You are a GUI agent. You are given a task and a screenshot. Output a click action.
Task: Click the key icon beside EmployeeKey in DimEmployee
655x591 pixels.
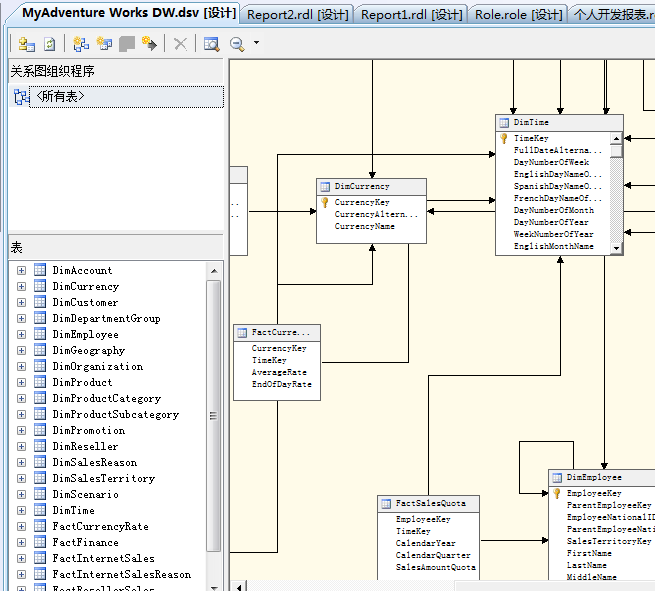point(557,493)
